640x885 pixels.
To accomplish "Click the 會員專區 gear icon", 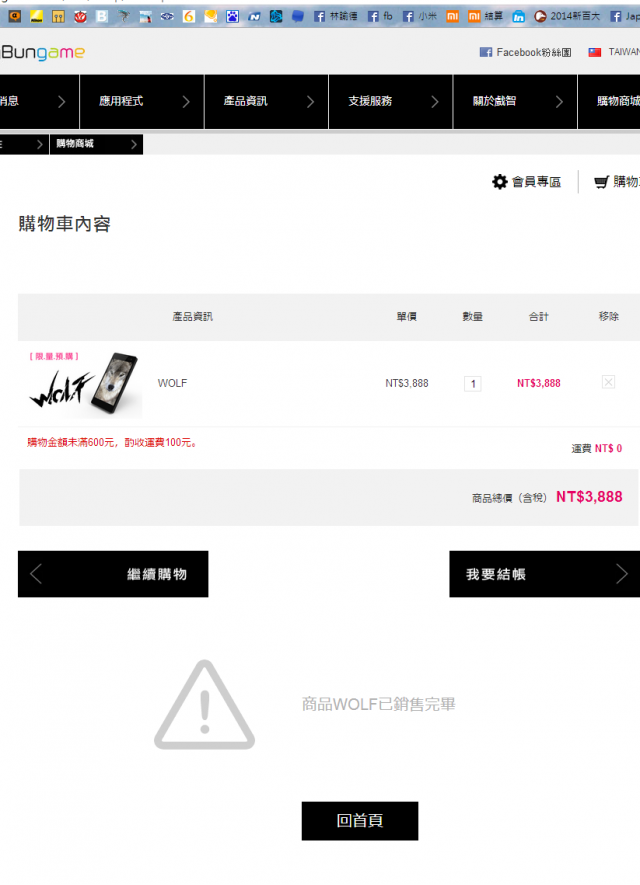I will (499, 182).
